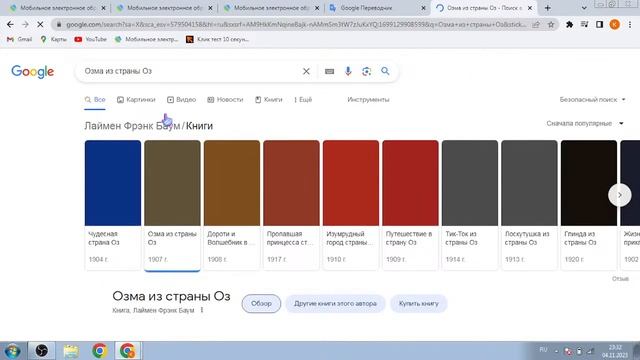Click Другие книги этого автора chip
This screenshot has height=360, width=640.
tap(335, 304)
